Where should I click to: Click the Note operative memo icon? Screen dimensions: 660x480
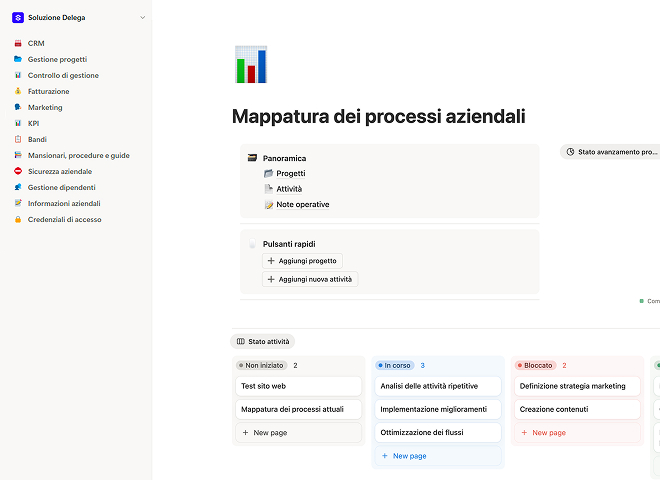269,205
